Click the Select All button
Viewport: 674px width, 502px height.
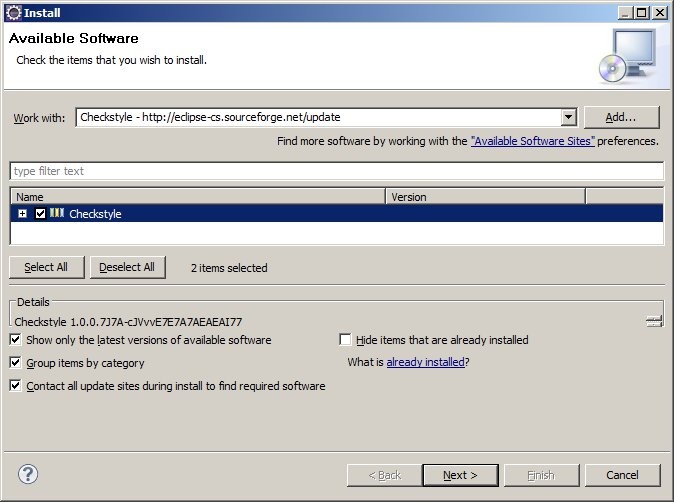(x=46, y=267)
